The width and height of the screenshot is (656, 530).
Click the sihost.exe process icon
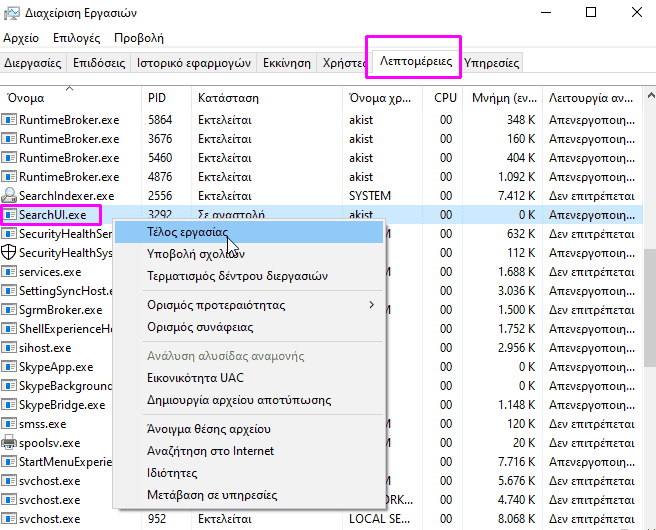[9, 348]
